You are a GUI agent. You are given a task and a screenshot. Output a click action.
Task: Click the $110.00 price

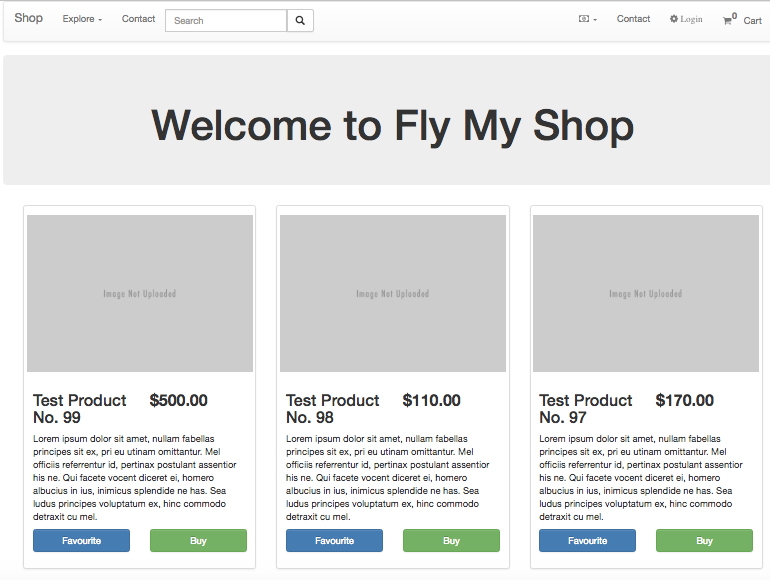tap(432, 400)
